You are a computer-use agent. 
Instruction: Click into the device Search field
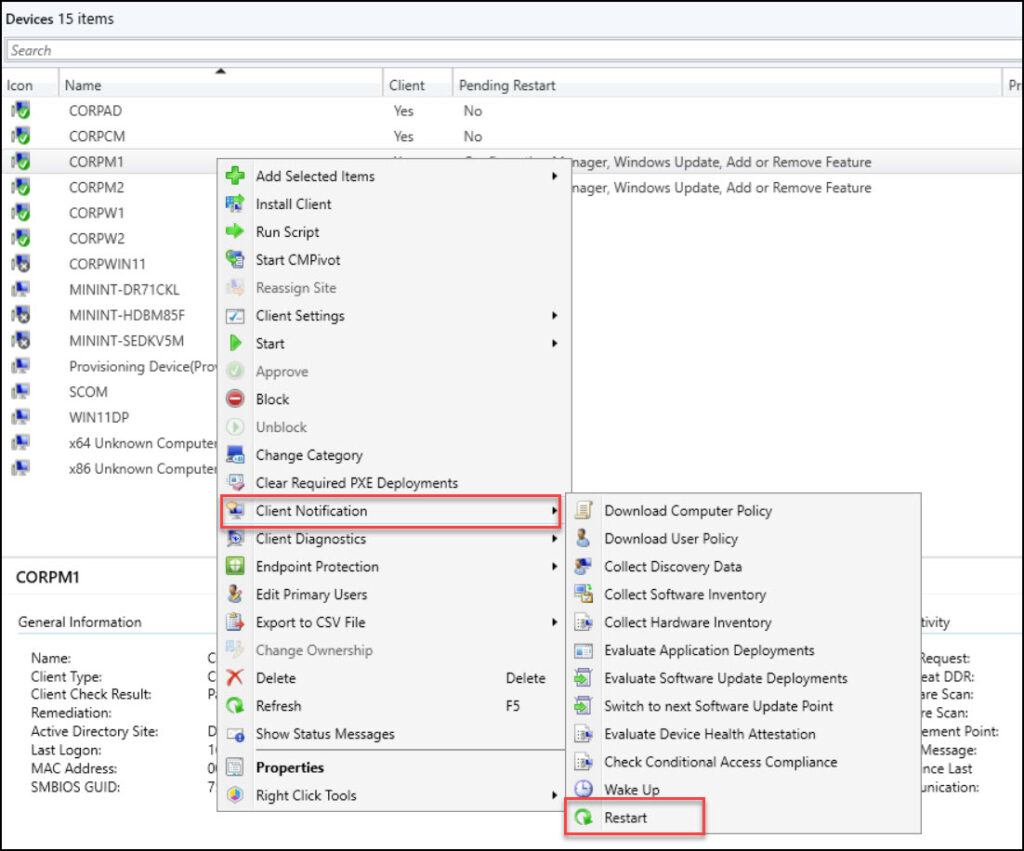point(515,50)
